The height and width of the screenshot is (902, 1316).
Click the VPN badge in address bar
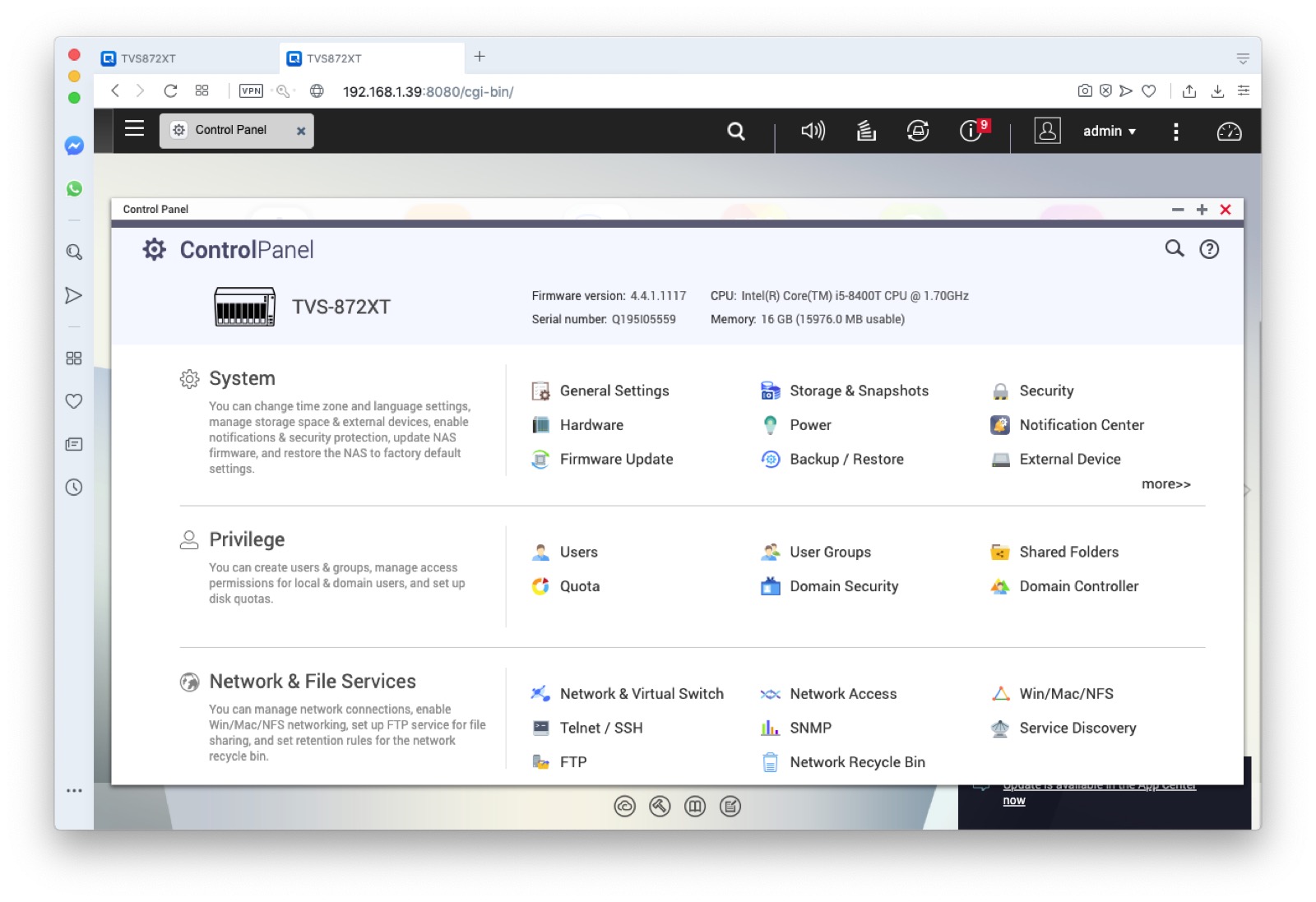pos(251,90)
